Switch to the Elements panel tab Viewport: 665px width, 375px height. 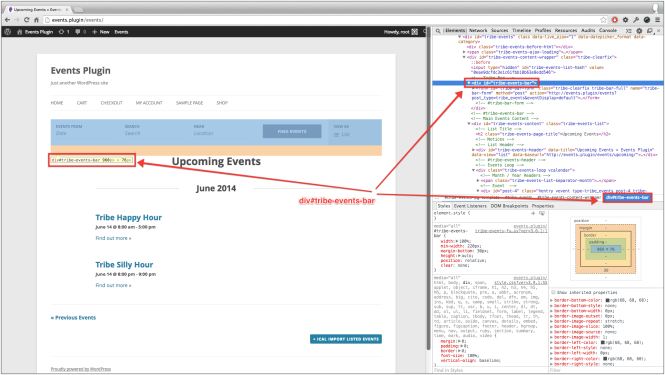[455, 31]
